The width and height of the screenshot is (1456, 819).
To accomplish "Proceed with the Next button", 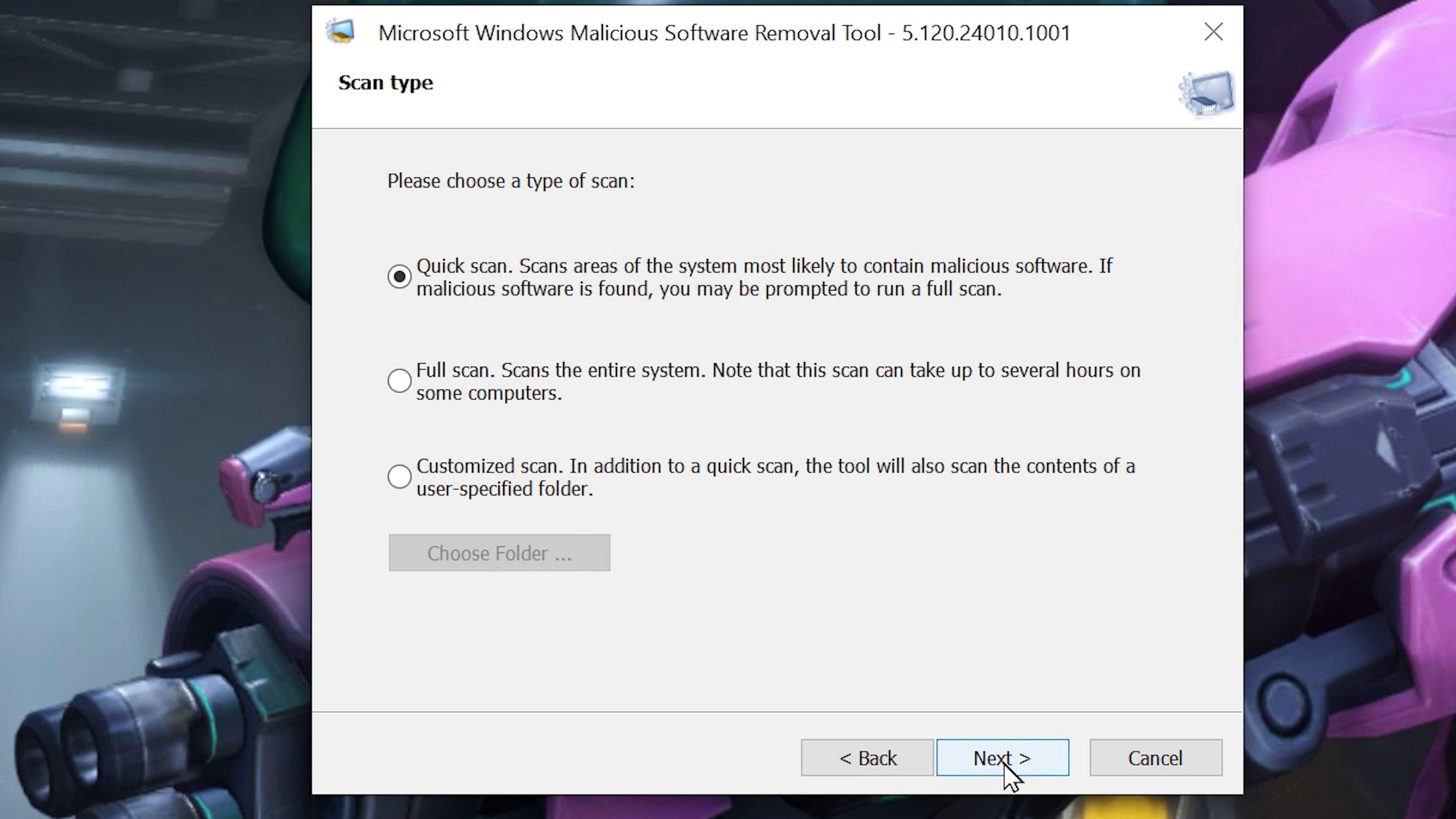I will pos(1002,758).
